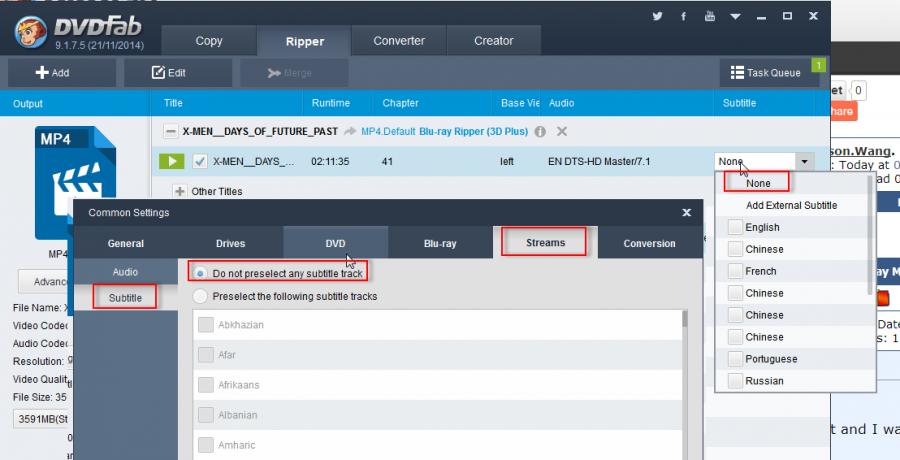Expand Other Titles

pos(180,191)
